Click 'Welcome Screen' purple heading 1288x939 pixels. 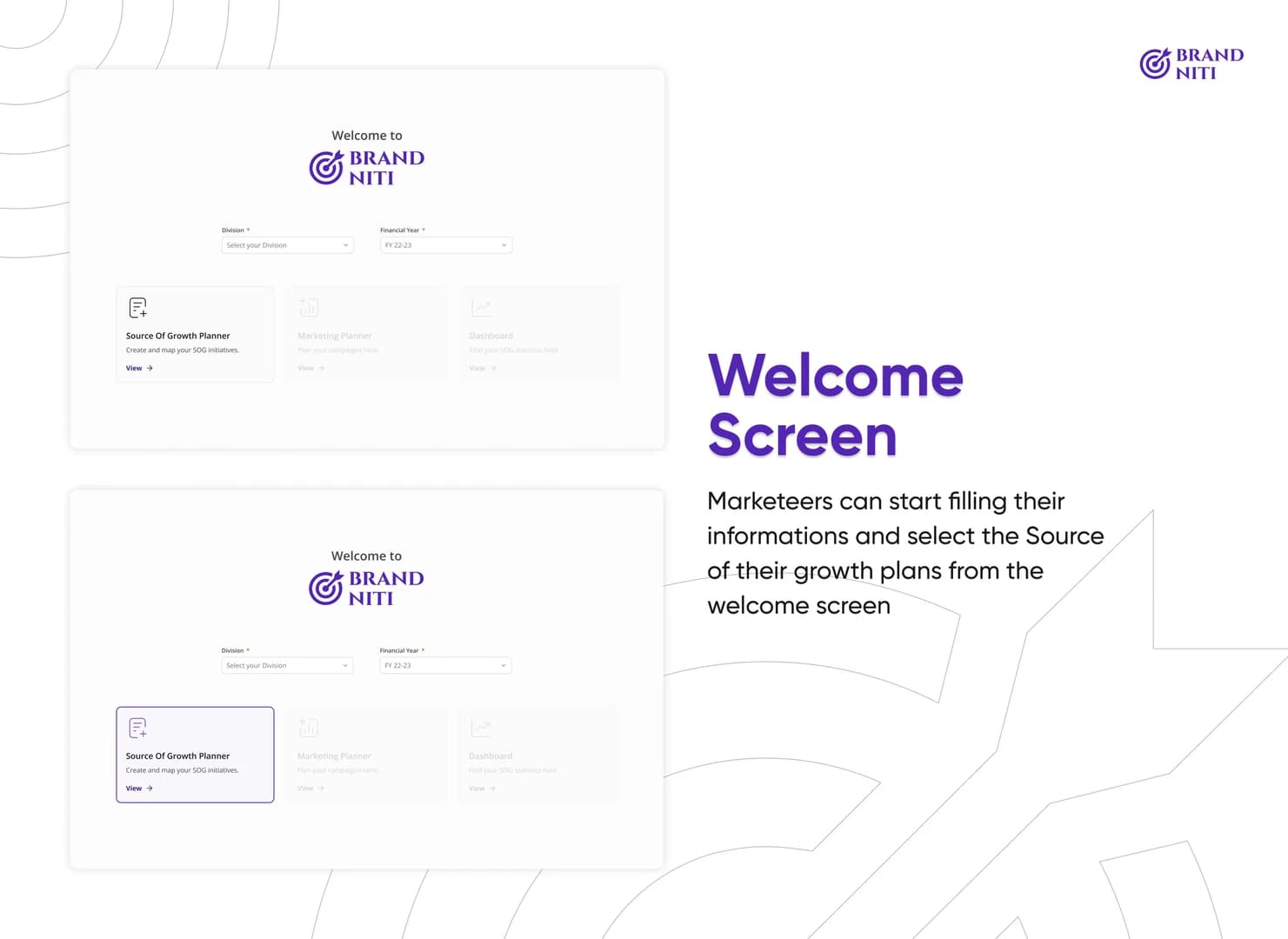click(835, 405)
